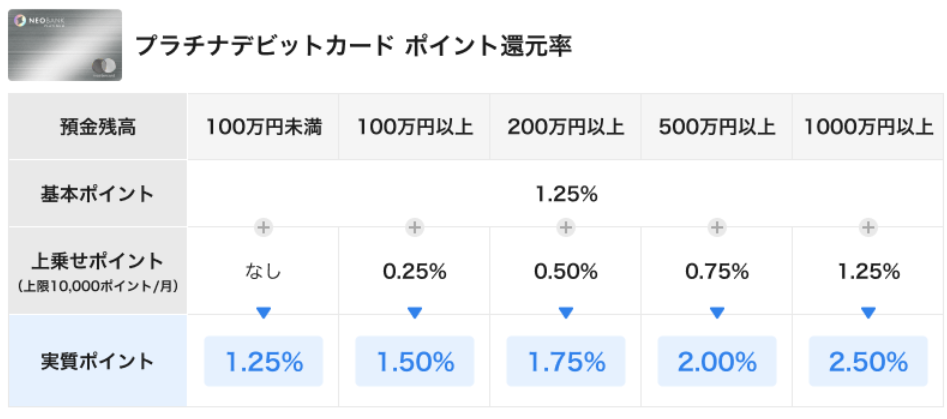Click the plus icon above 0.75%
Screen dimensions: 947x419
click(x=717, y=228)
